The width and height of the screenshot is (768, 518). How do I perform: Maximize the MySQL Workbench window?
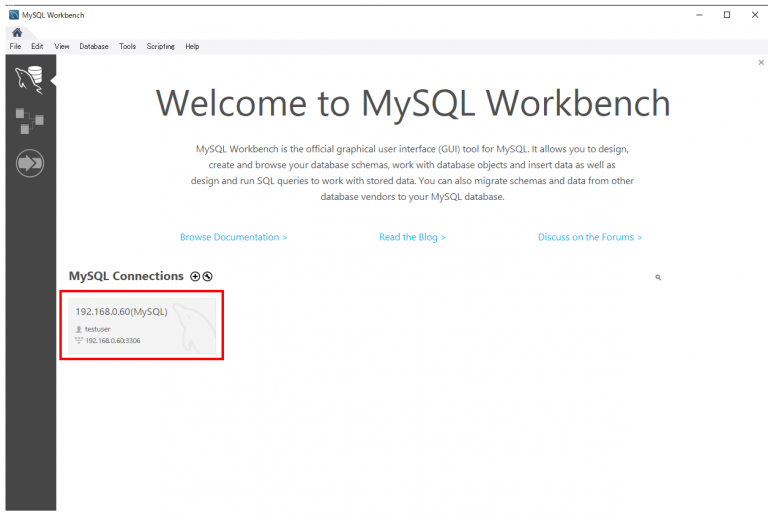(x=727, y=15)
